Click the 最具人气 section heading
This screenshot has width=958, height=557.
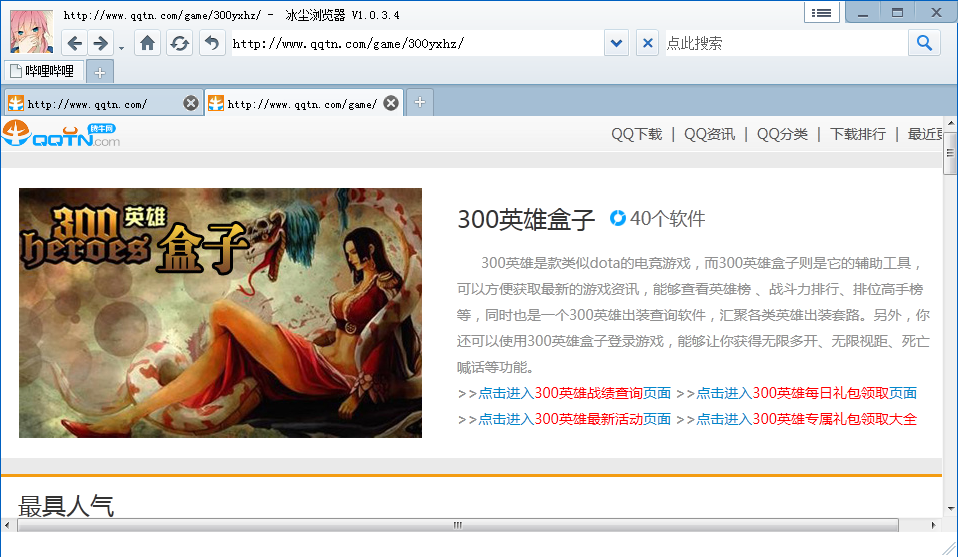coord(66,506)
